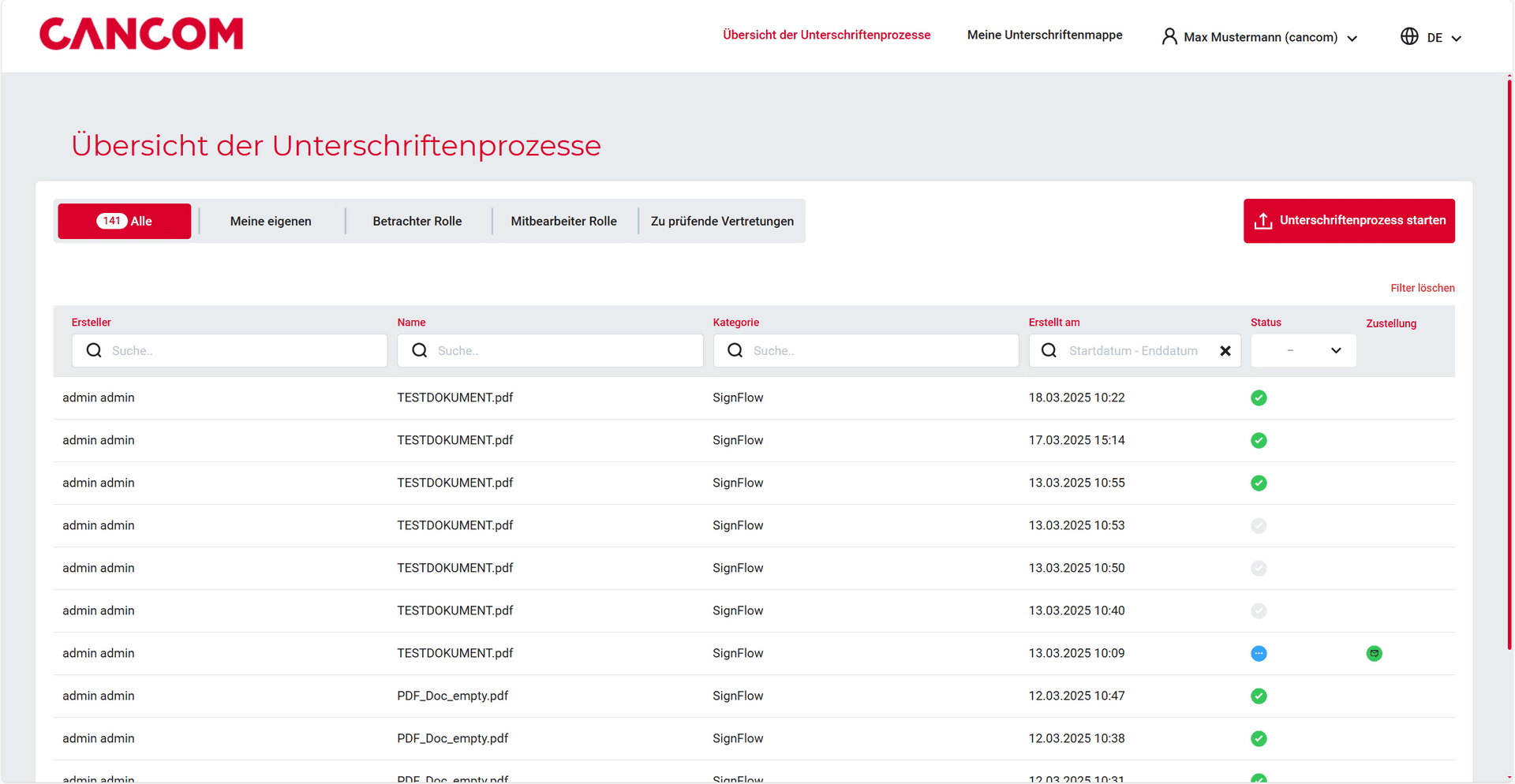This screenshot has width=1515, height=784.
Task: Open the Status filter dropdown
Action: coord(1304,350)
